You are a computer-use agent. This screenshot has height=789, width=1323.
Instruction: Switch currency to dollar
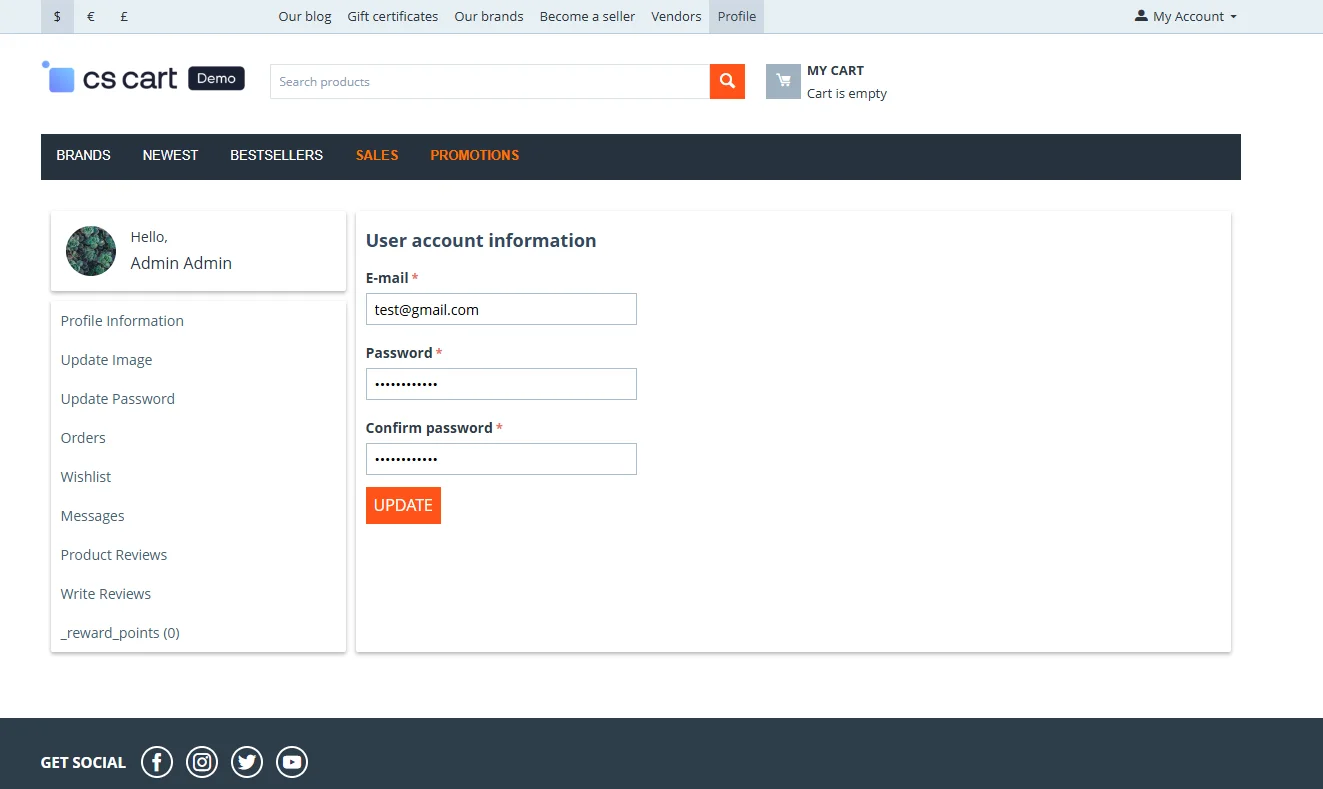(57, 16)
